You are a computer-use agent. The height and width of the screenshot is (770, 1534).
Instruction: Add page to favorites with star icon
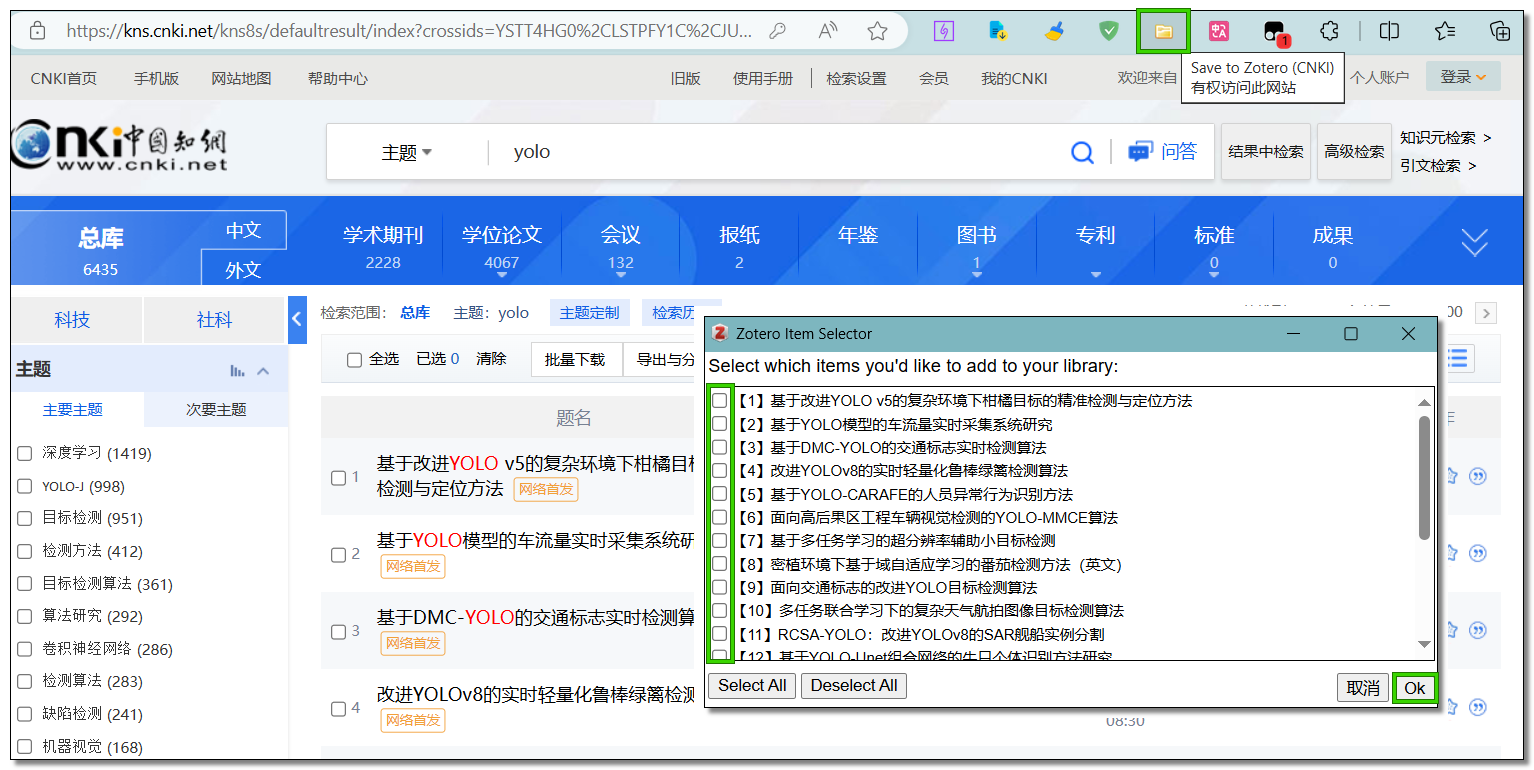[877, 31]
